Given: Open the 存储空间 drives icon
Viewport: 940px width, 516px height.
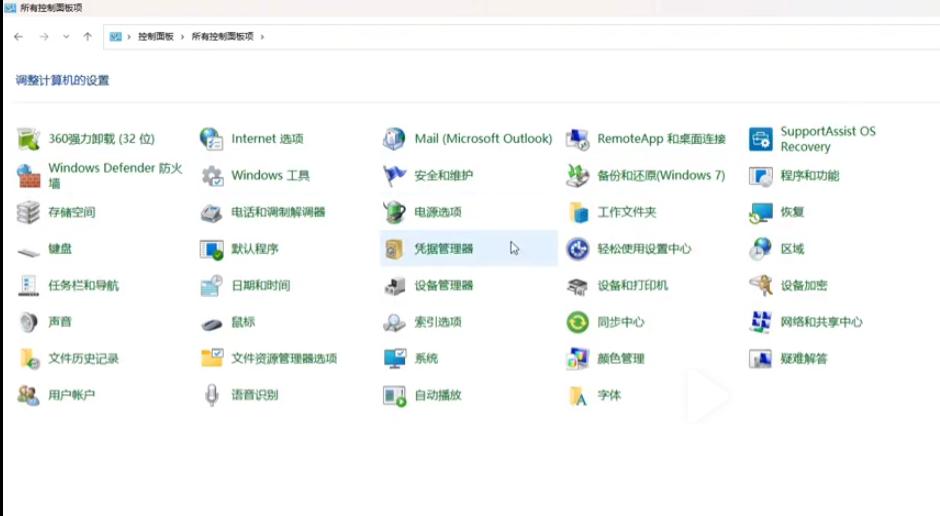Looking at the screenshot, I should (x=28, y=212).
